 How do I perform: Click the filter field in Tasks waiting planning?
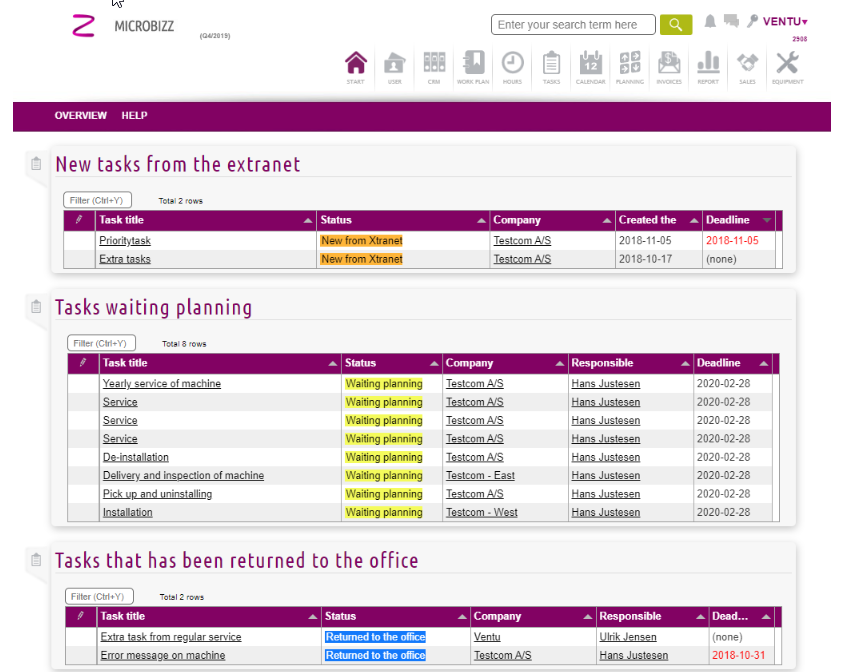coord(101,343)
